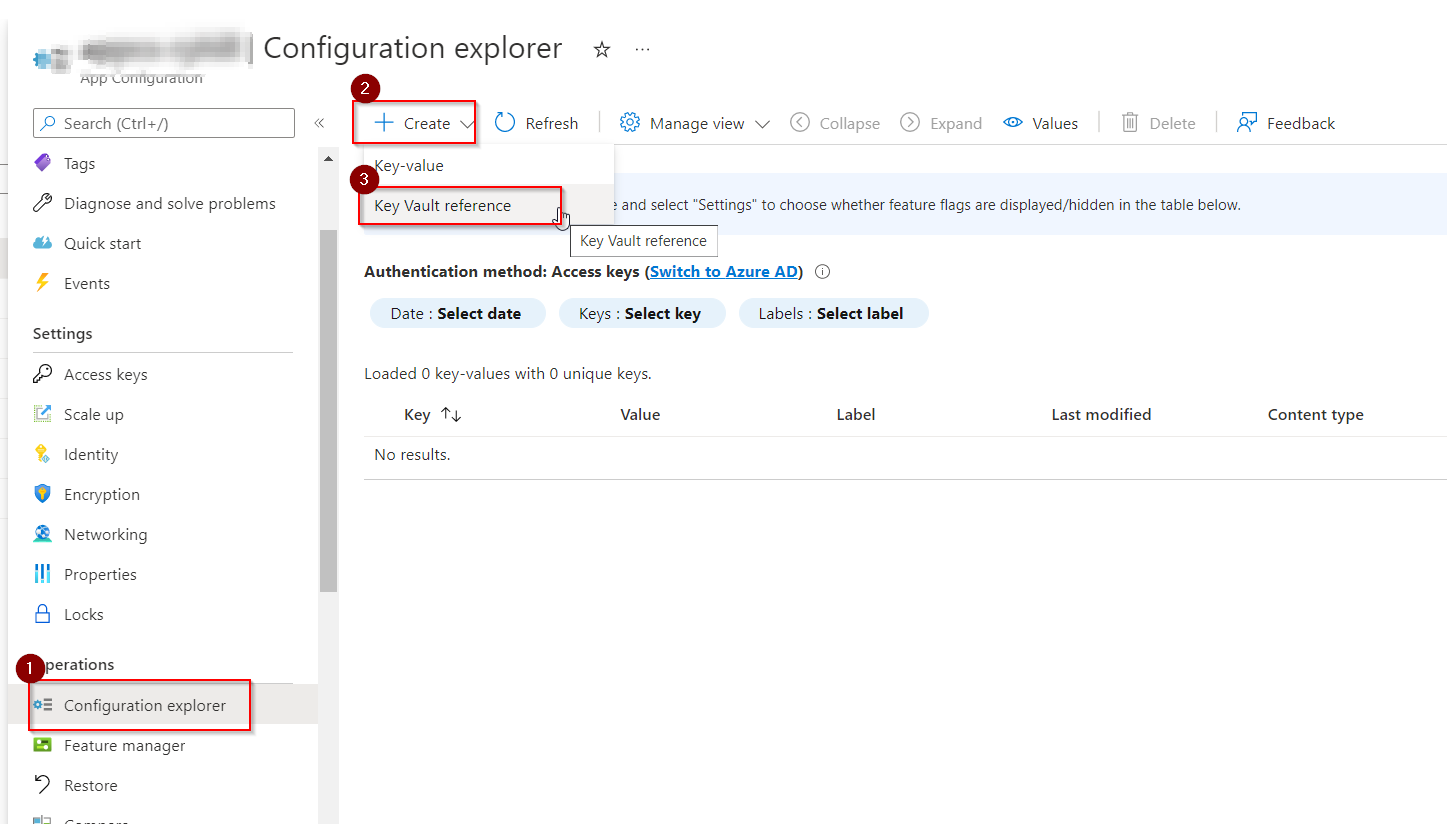Click the Manage view gear icon

pyautogui.click(x=630, y=122)
